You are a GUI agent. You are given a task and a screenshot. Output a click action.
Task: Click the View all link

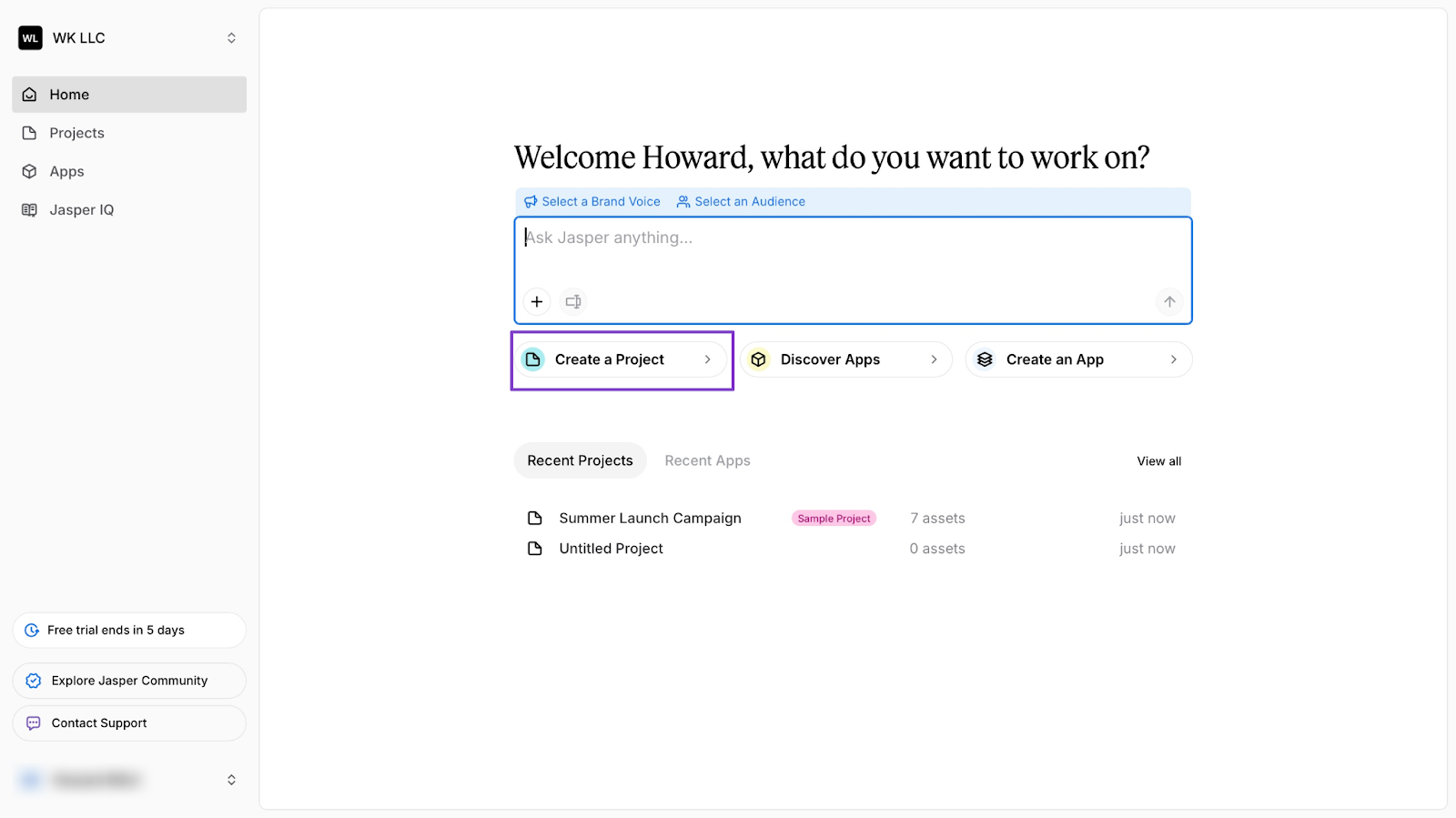(x=1159, y=462)
